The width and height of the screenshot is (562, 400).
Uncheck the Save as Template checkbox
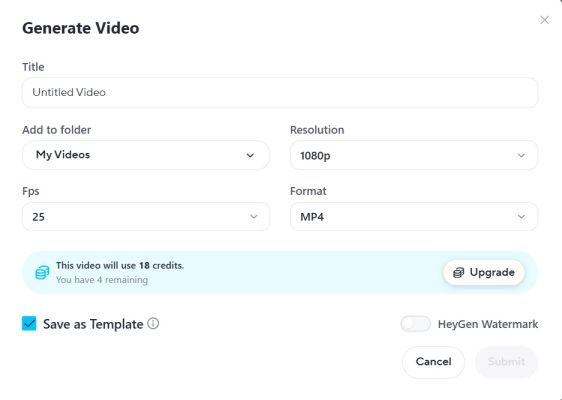pyautogui.click(x=29, y=324)
